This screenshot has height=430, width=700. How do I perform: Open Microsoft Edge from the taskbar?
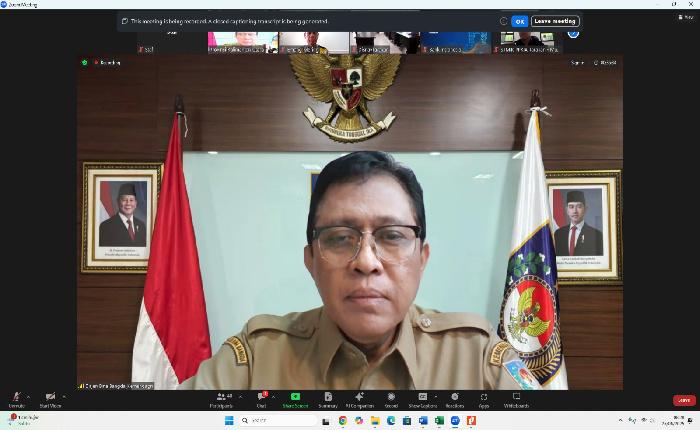pos(391,420)
